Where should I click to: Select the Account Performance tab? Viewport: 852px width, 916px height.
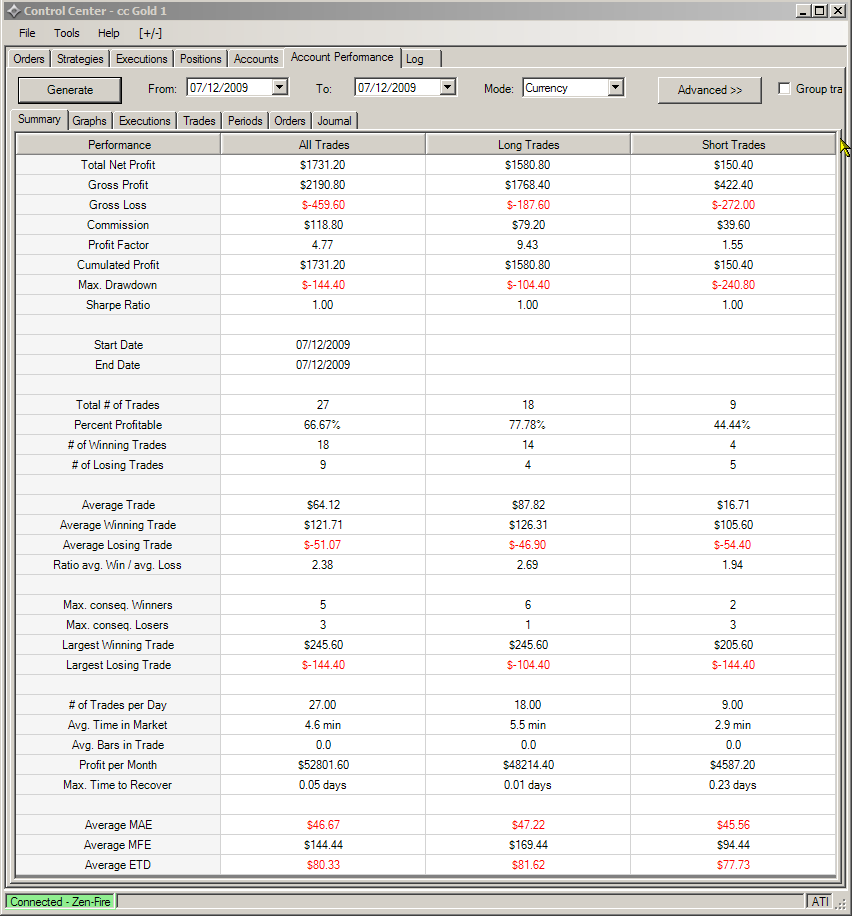[x=342, y=57]
